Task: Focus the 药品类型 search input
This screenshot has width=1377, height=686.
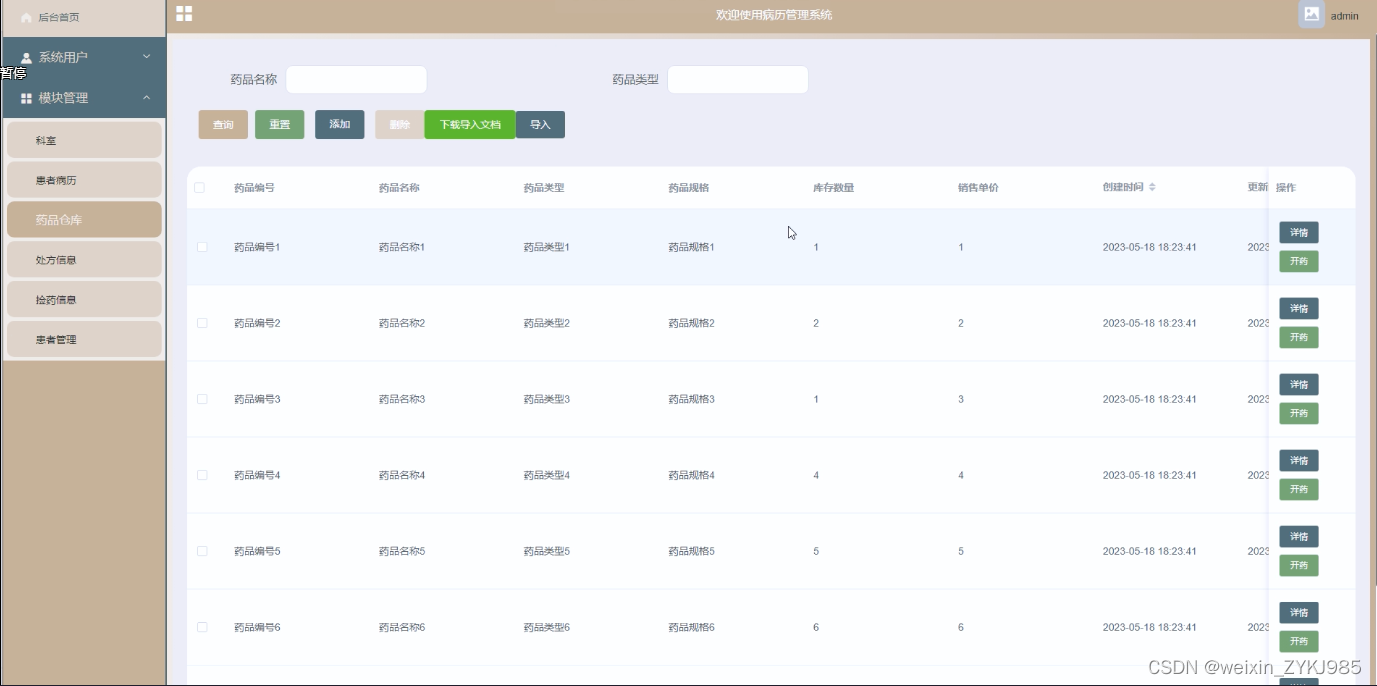Action: pyautogui.click(x=737, y=79)
